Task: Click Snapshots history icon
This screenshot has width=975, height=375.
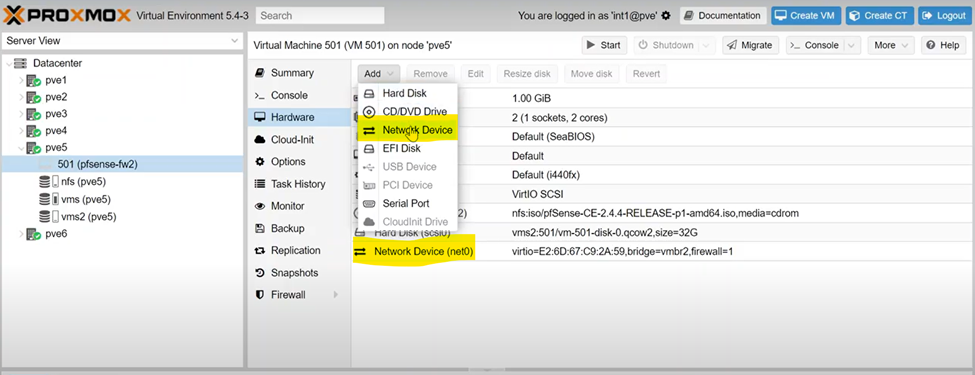Action: click(x=260, y=273)
